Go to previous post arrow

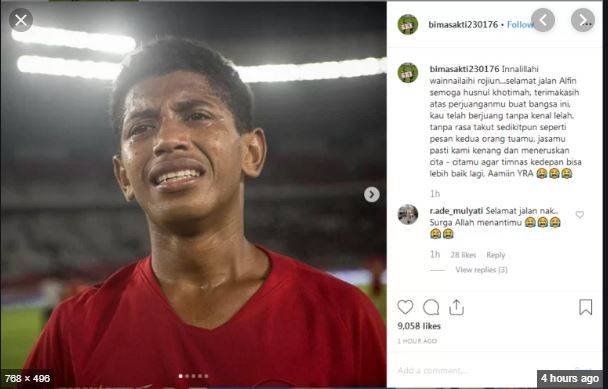coord(543,20)
